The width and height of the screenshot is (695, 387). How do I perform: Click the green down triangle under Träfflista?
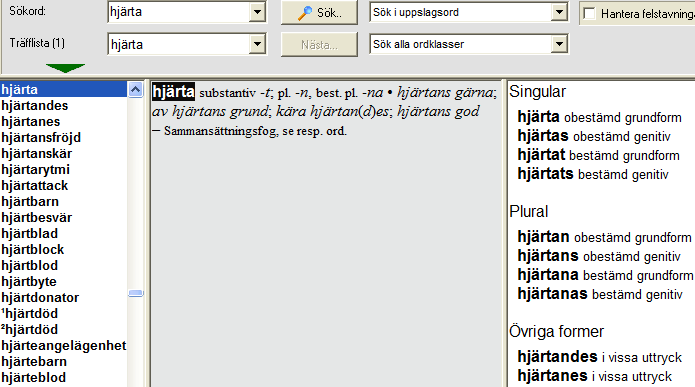(x=65, y=68)
